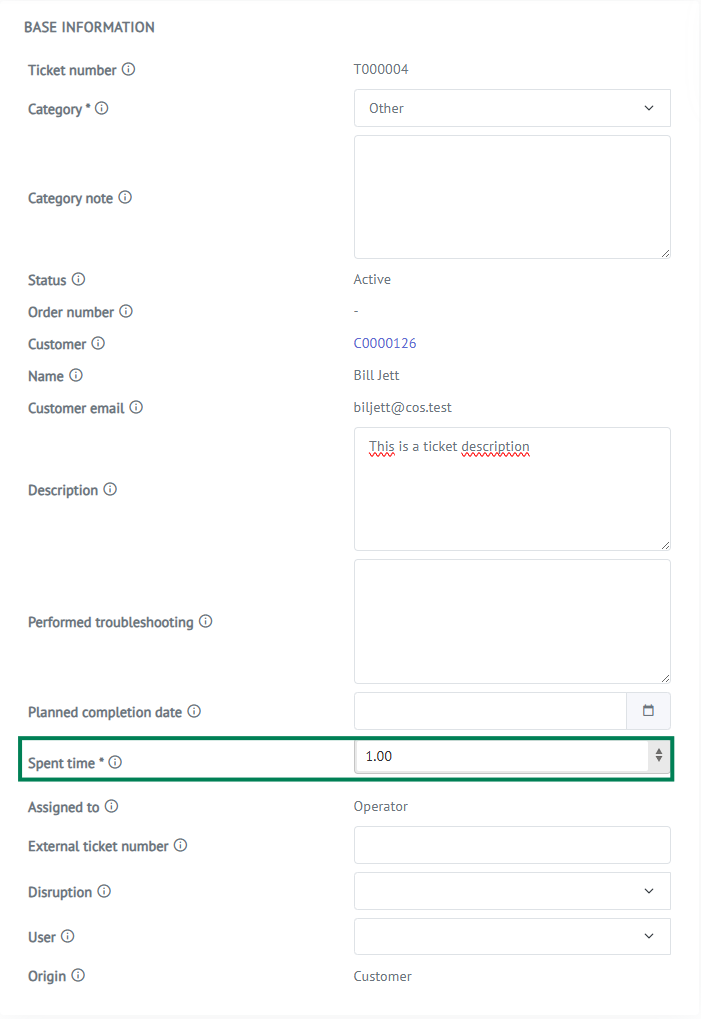
Task: Click the info icon beside Category note
Action: pyautogui.click(x=125, y=197)
